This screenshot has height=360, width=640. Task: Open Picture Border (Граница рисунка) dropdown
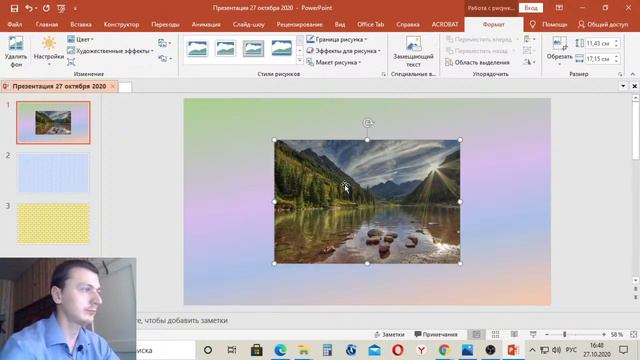pyautogui.click(x=337, y=39)
